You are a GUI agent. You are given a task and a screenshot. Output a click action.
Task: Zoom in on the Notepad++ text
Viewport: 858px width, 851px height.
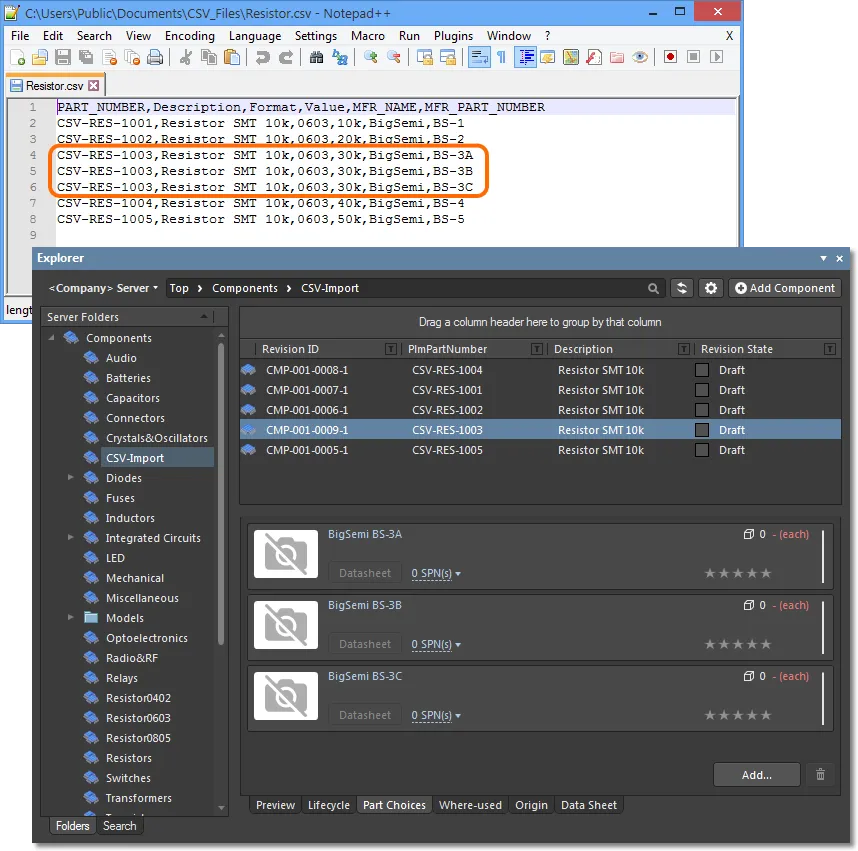tap(370, 57)
